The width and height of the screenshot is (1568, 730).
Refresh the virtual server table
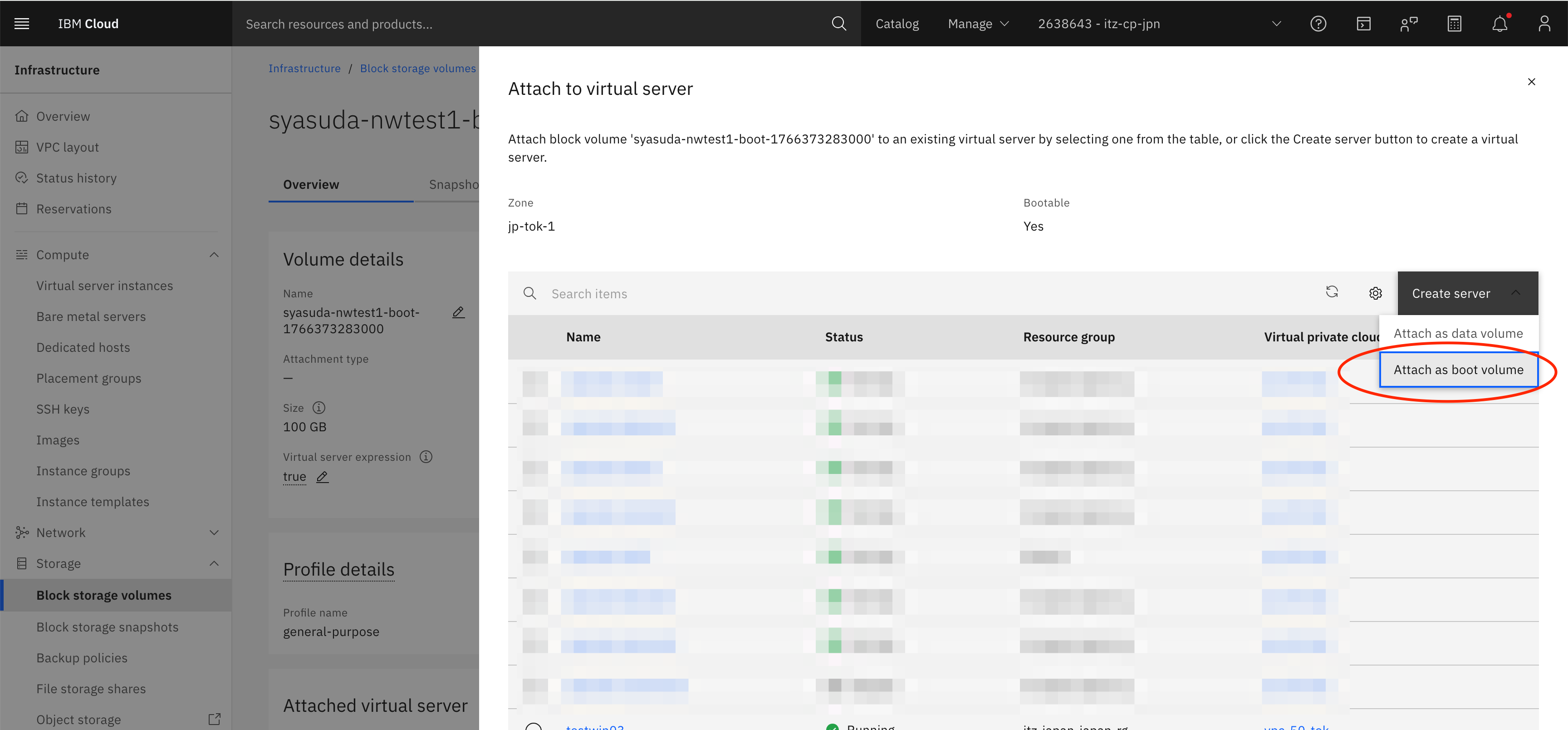coord(1332,292)
